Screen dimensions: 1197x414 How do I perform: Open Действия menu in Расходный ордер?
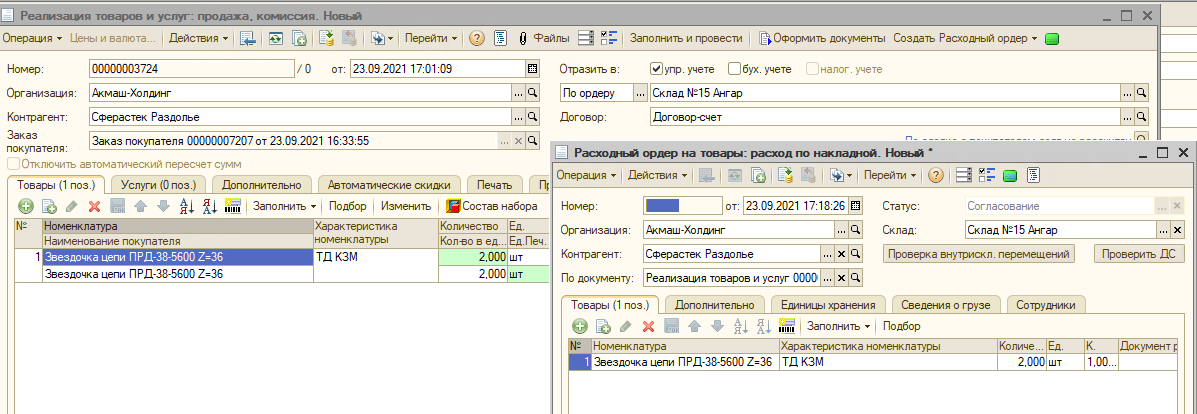point(658,176)
